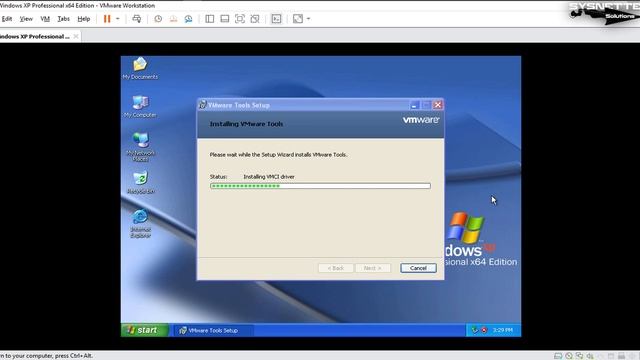Click the VMware Tools Setup taskbar button
This screenshot has width=640, height=360.
click(x=213, y=330)
